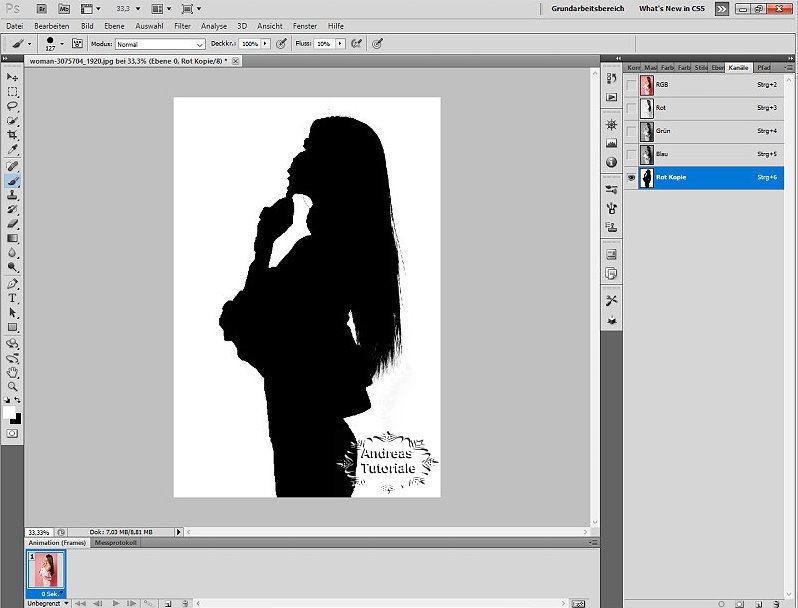The image size is (798, 608).
Task: Select the History Brush tool
Action: click(12, 210)
